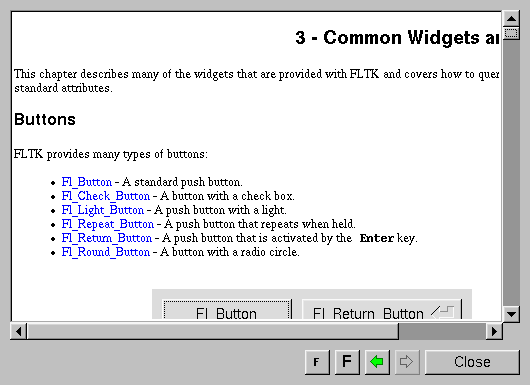Click the bold 'Enter' key text

377,238
